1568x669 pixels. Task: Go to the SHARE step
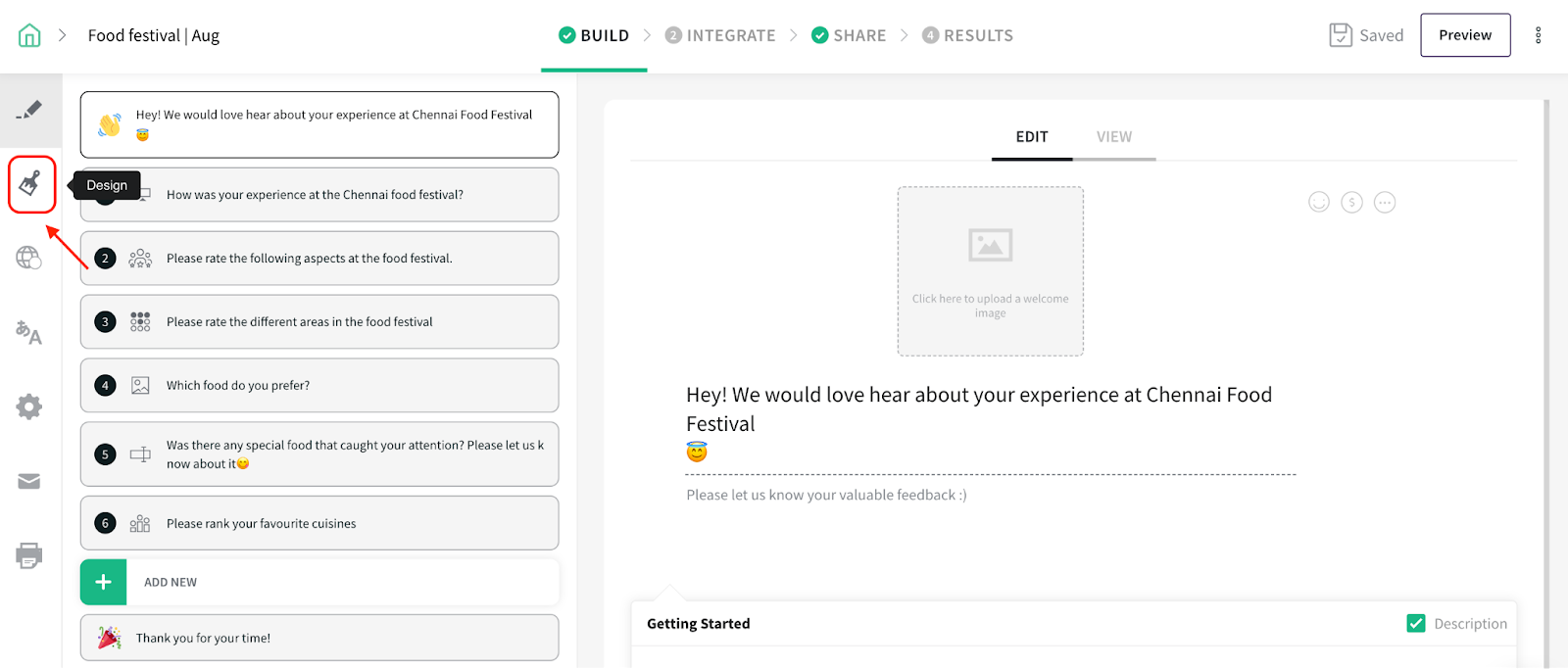point(849,35)
